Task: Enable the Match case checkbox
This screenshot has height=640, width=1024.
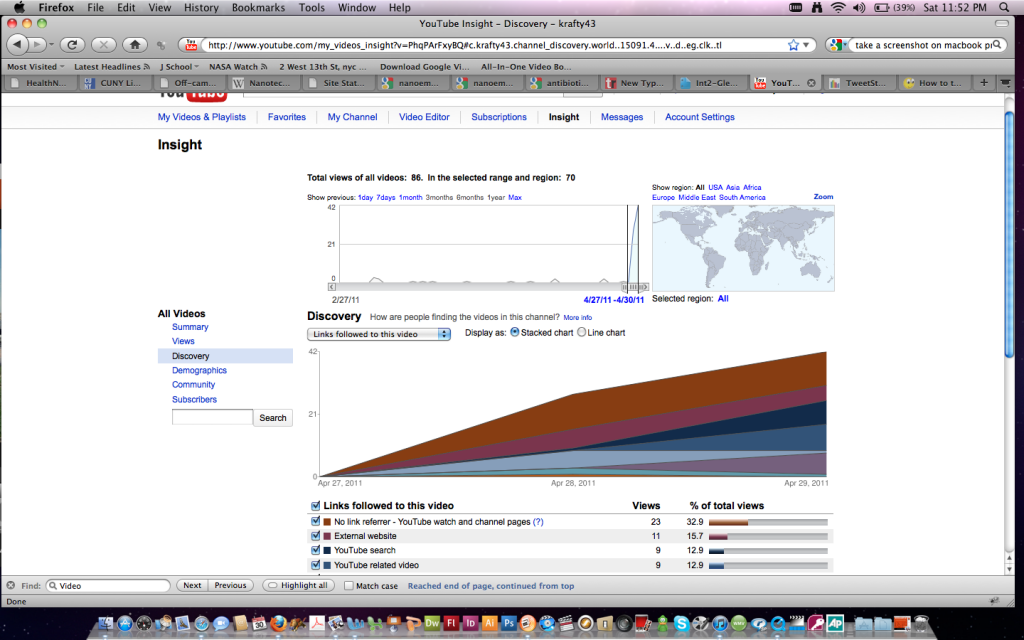Action: [349, 586]
